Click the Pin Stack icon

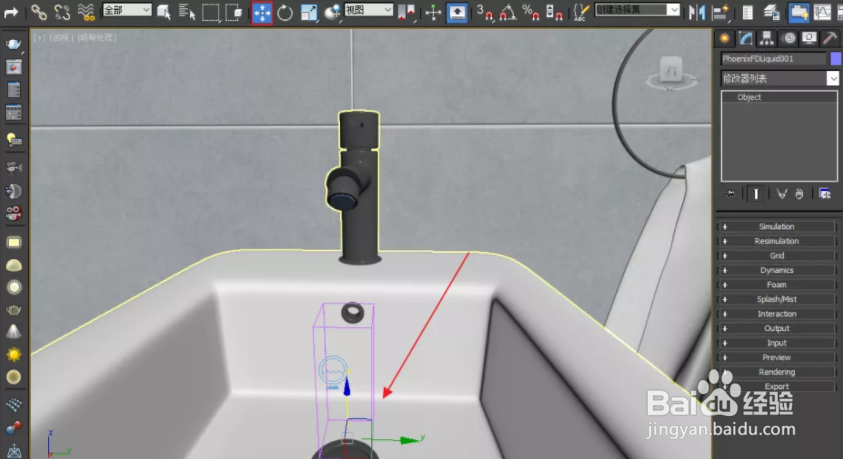[730, 193]
